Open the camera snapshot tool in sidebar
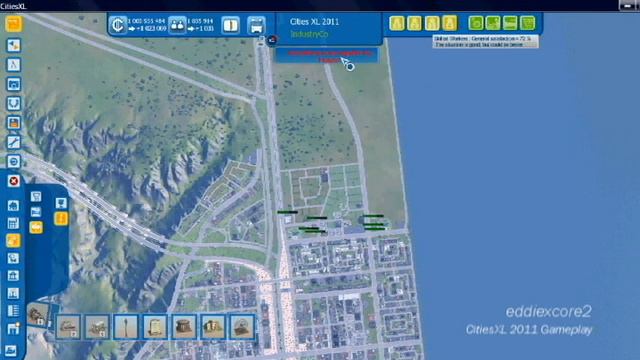This screenshot has width=640, height=360. coord(13,84)
